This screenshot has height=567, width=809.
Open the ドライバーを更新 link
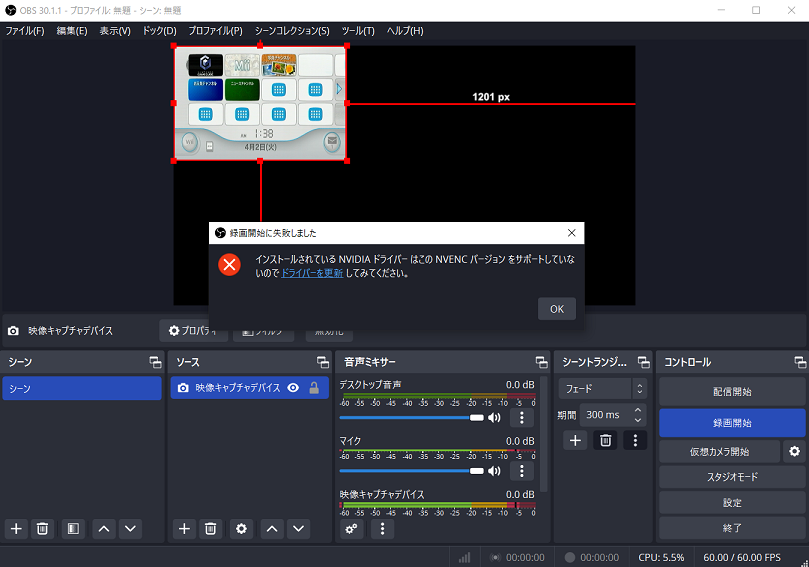click(312, 273)
